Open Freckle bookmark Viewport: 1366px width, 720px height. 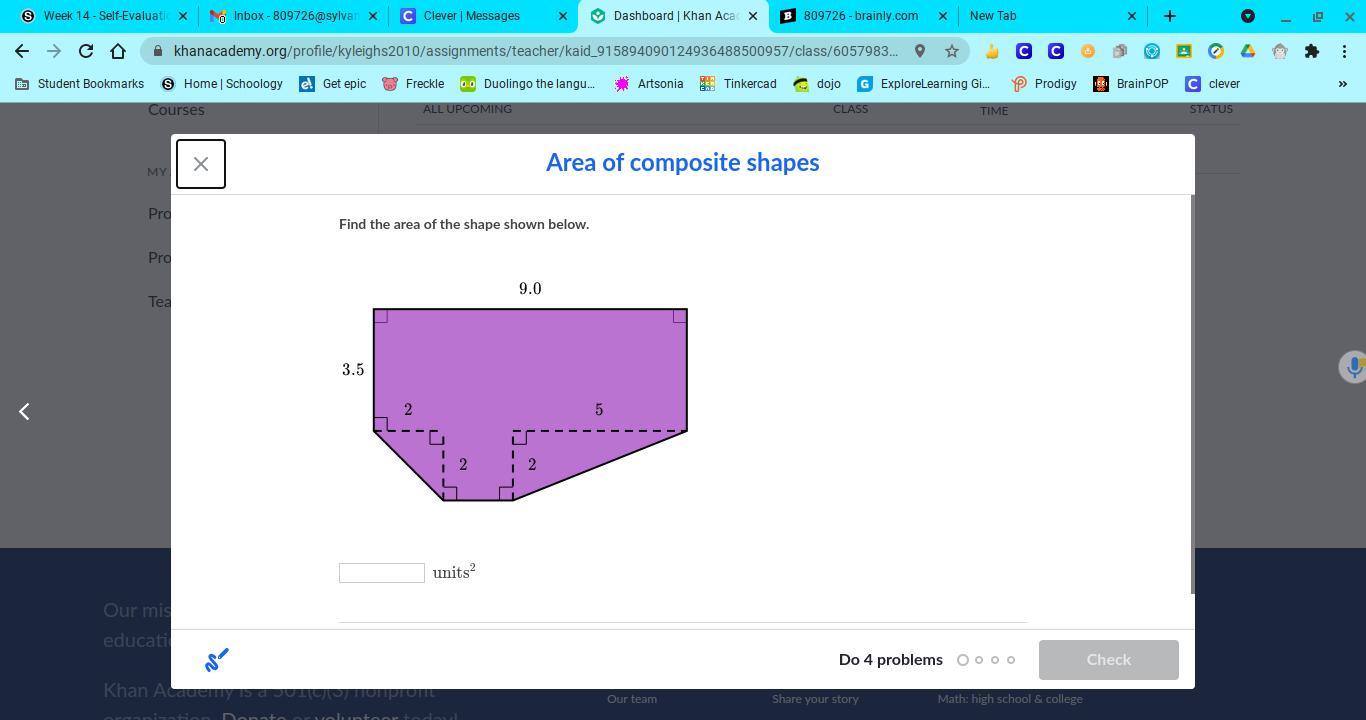click(413, 84)
